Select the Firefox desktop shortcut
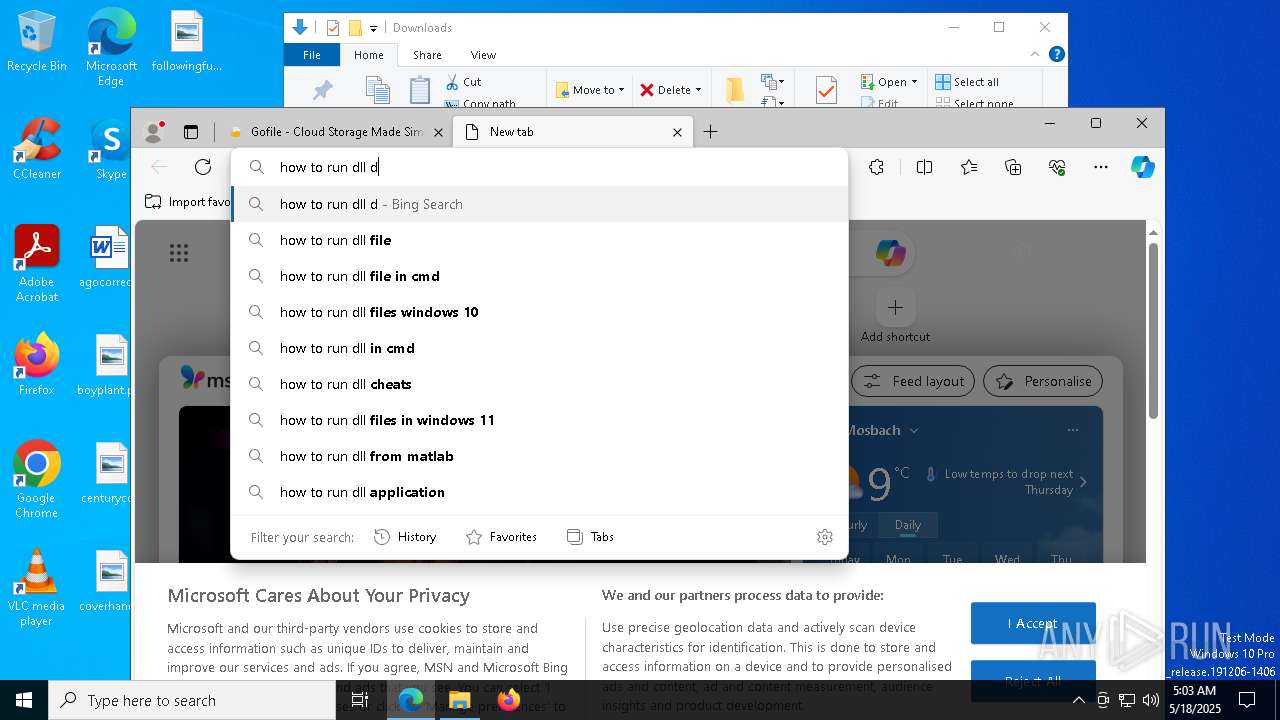 pyautogui.click(x=37, y=365)
